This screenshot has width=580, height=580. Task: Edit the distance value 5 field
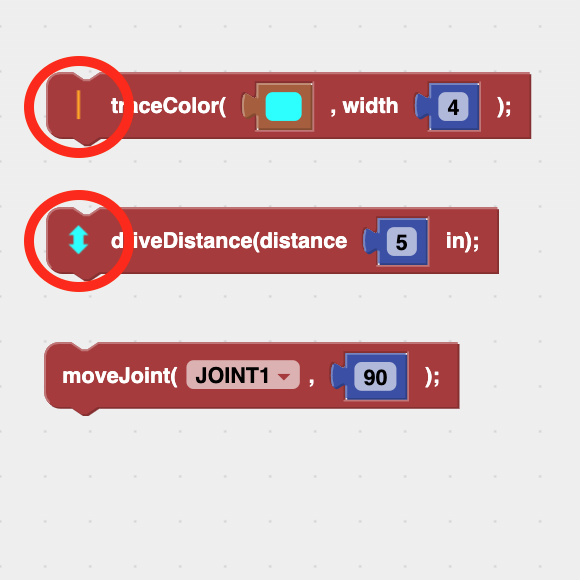(402, 242)
